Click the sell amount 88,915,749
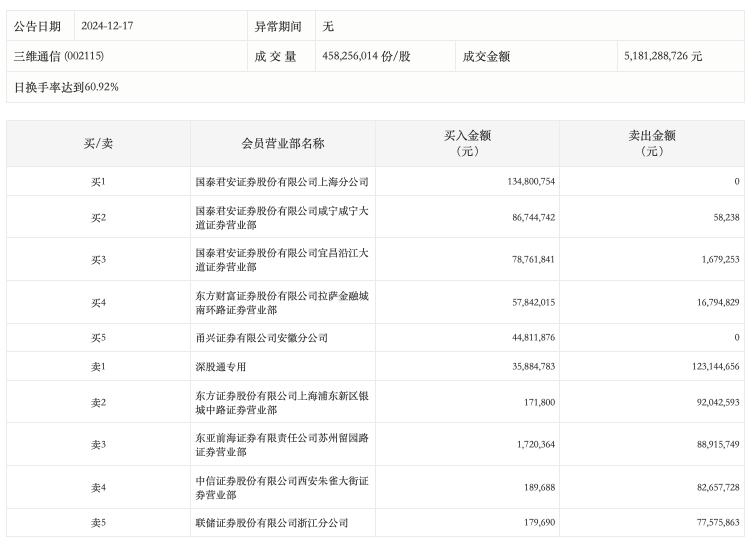 [718, 445]
